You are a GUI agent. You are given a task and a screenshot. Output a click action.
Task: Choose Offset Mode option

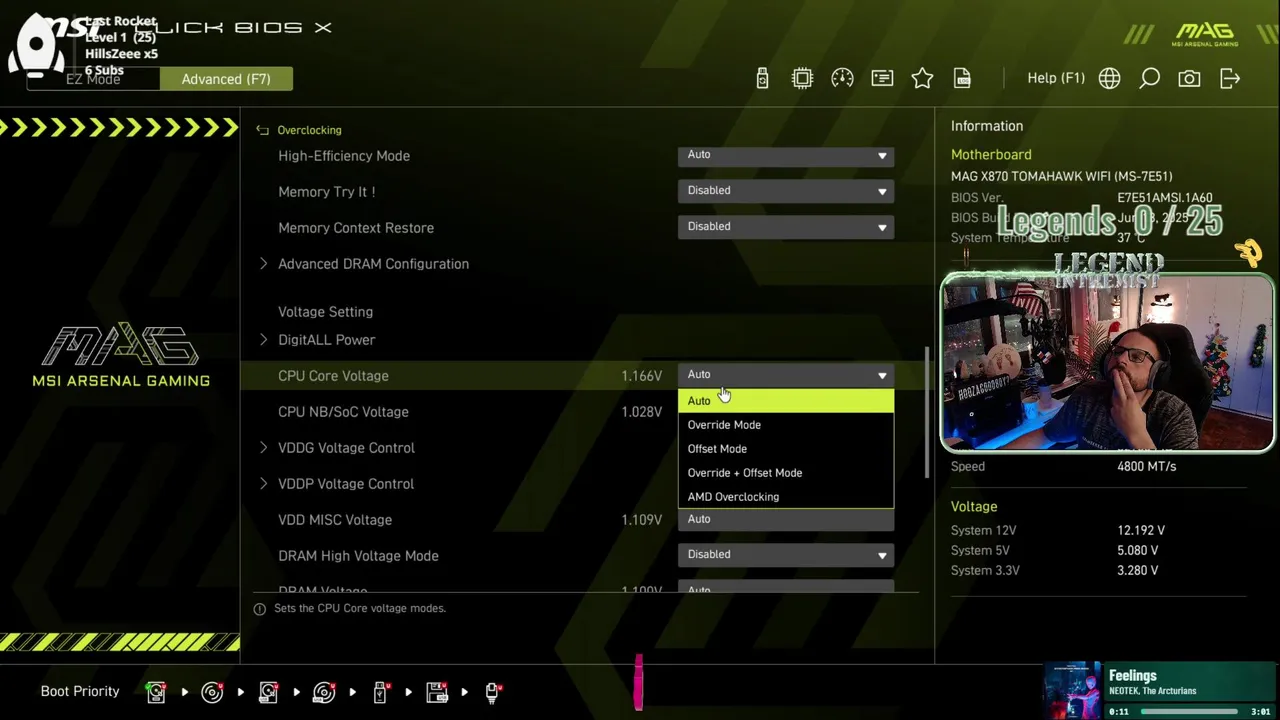tap(786, 449)
